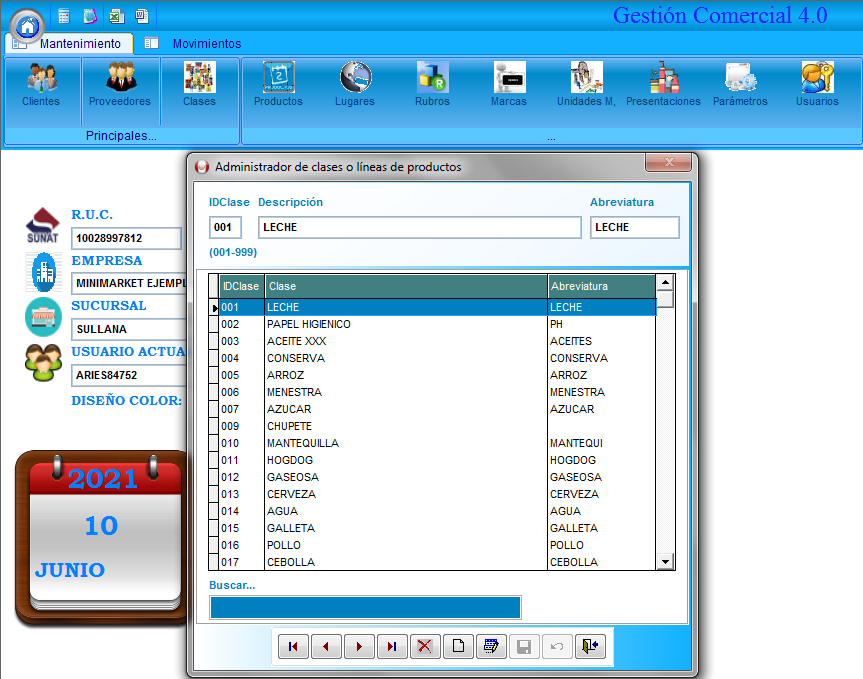Go to the last record
This screenshot has width=863, height=679.
(x=392, y=646)
